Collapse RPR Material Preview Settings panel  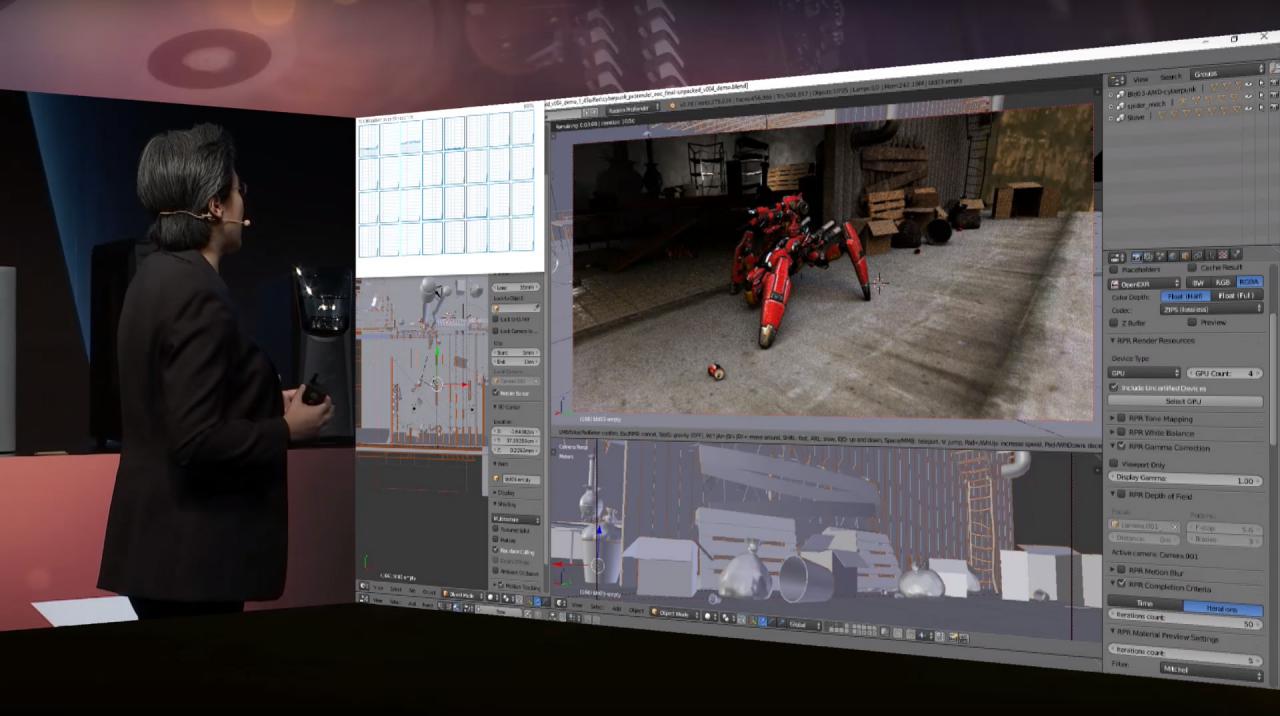tap(1112, 630)
